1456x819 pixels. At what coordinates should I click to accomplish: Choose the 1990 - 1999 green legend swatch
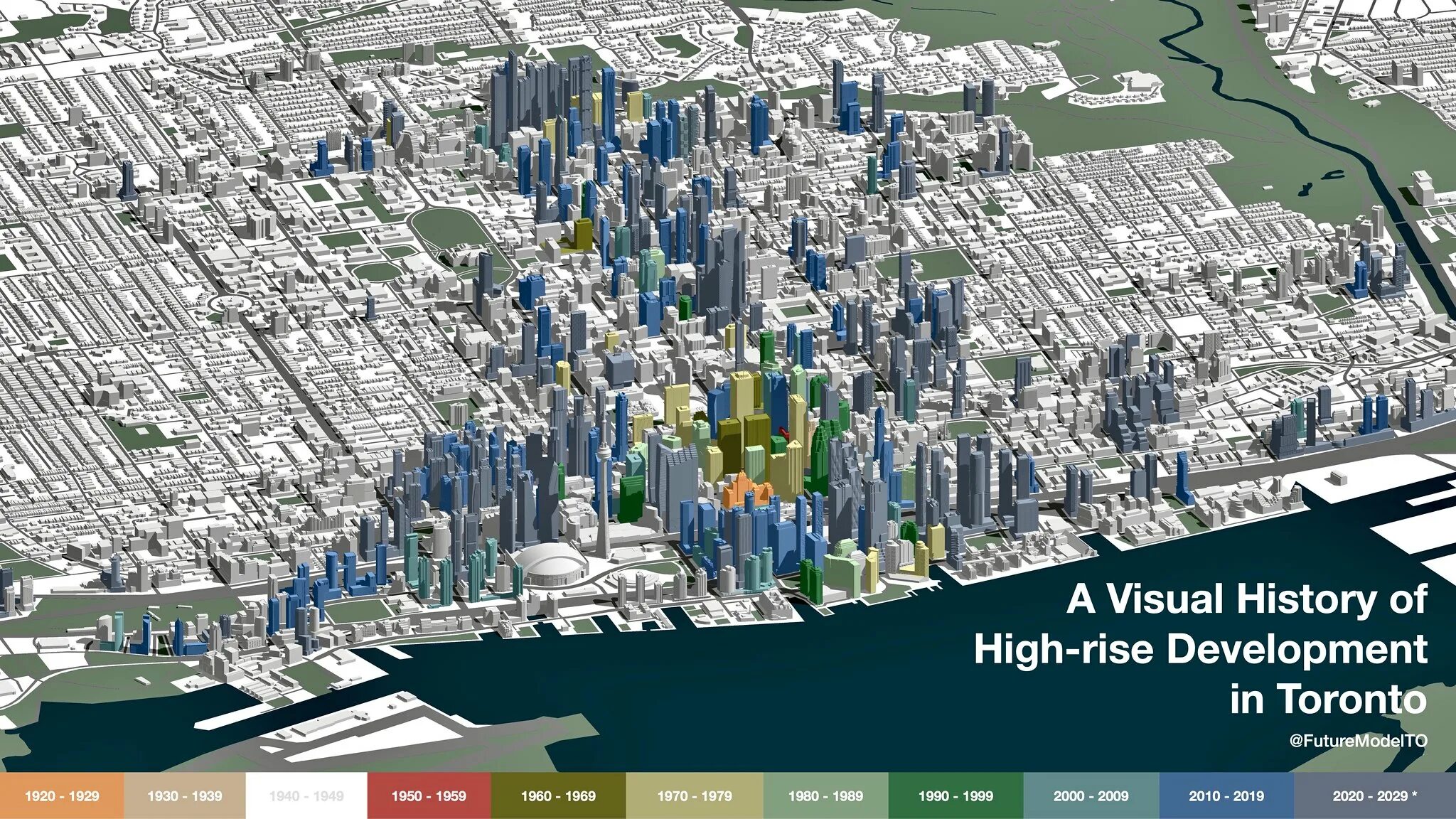point(955,796)
